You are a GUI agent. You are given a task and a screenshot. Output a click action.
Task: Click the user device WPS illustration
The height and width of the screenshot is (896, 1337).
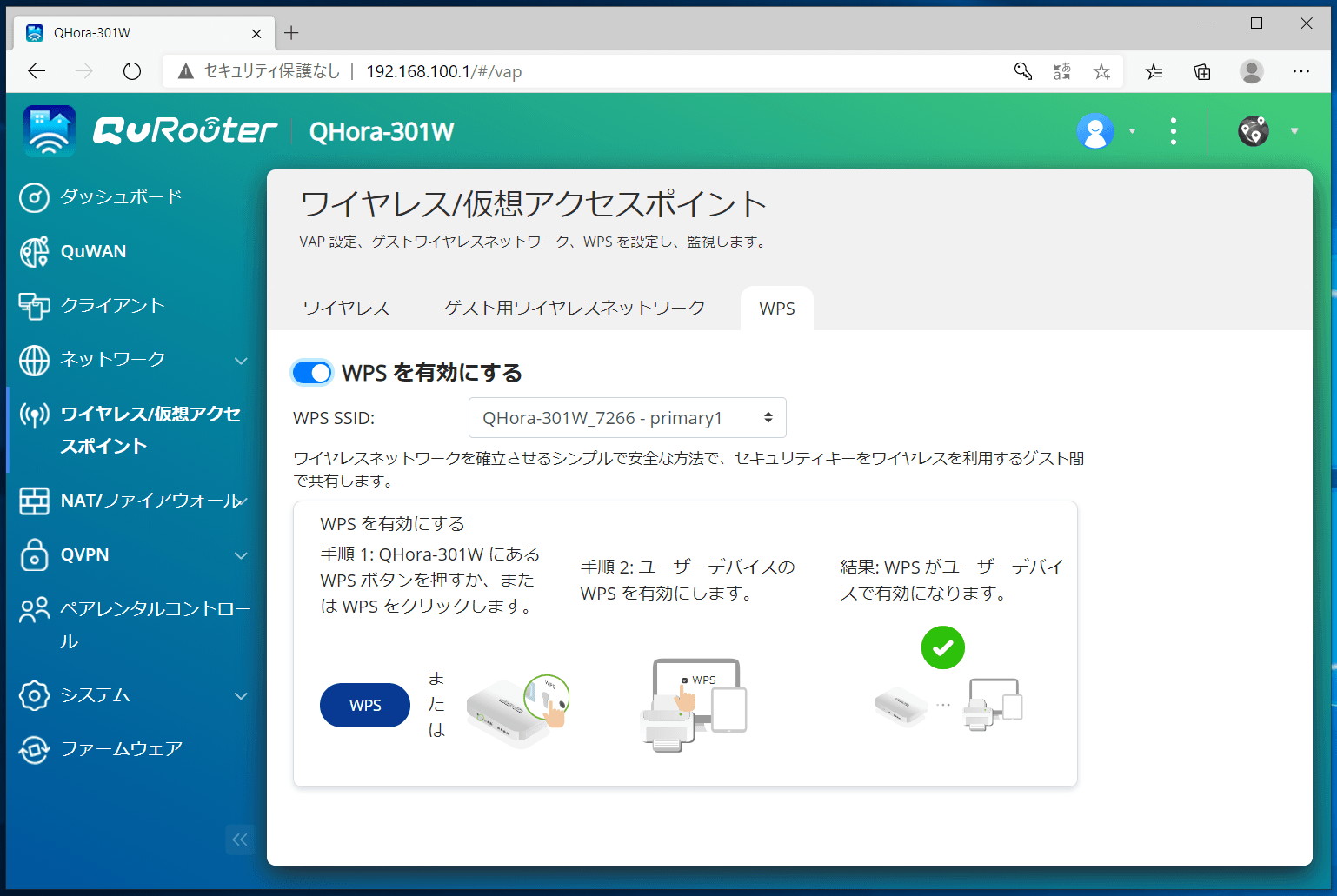click(694, 706)
